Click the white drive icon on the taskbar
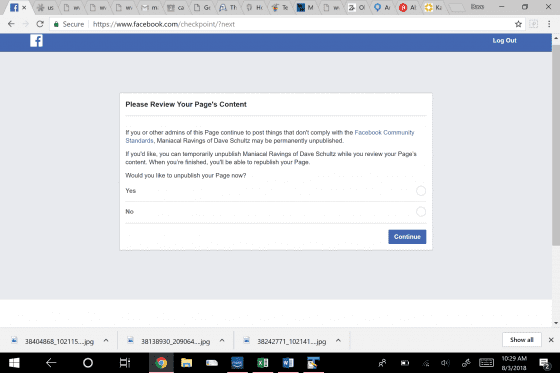Screen dimensions: 560x373 tap(212, 363)
